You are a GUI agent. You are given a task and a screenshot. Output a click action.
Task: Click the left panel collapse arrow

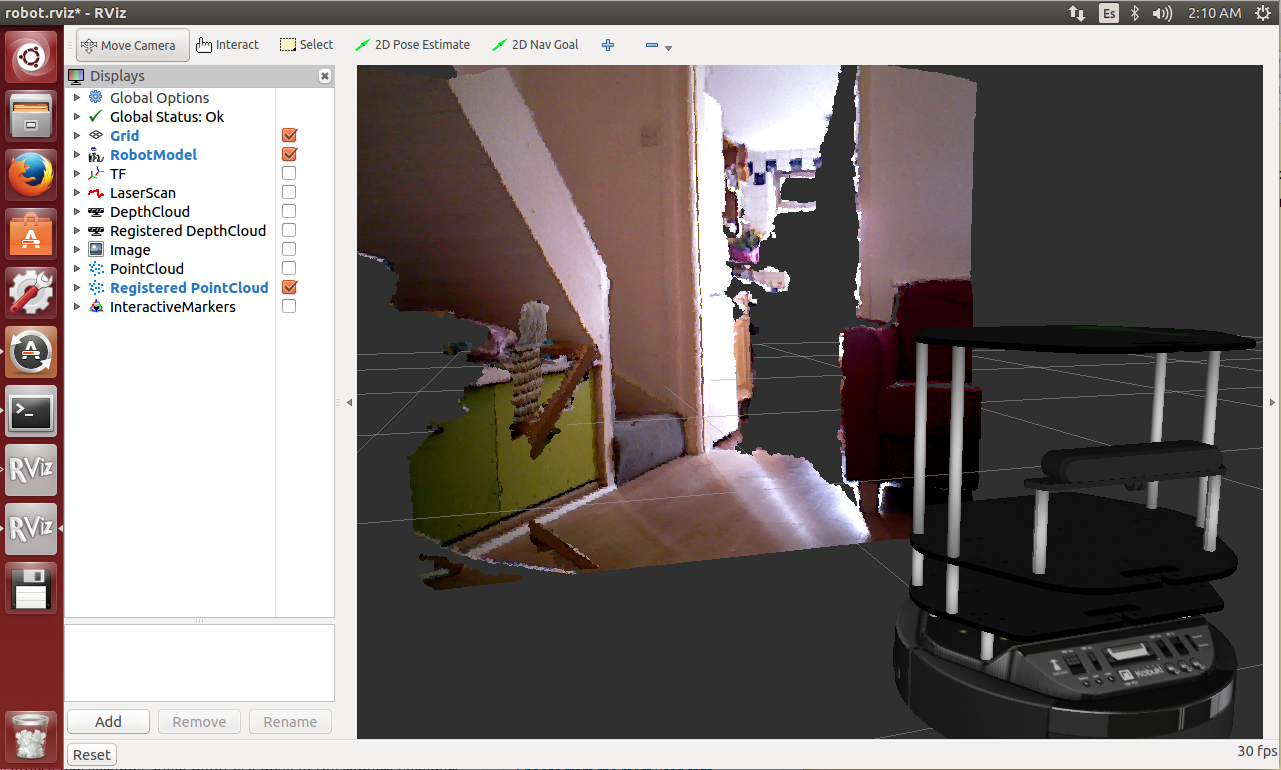pyautogui.click(x=349, y=402)
